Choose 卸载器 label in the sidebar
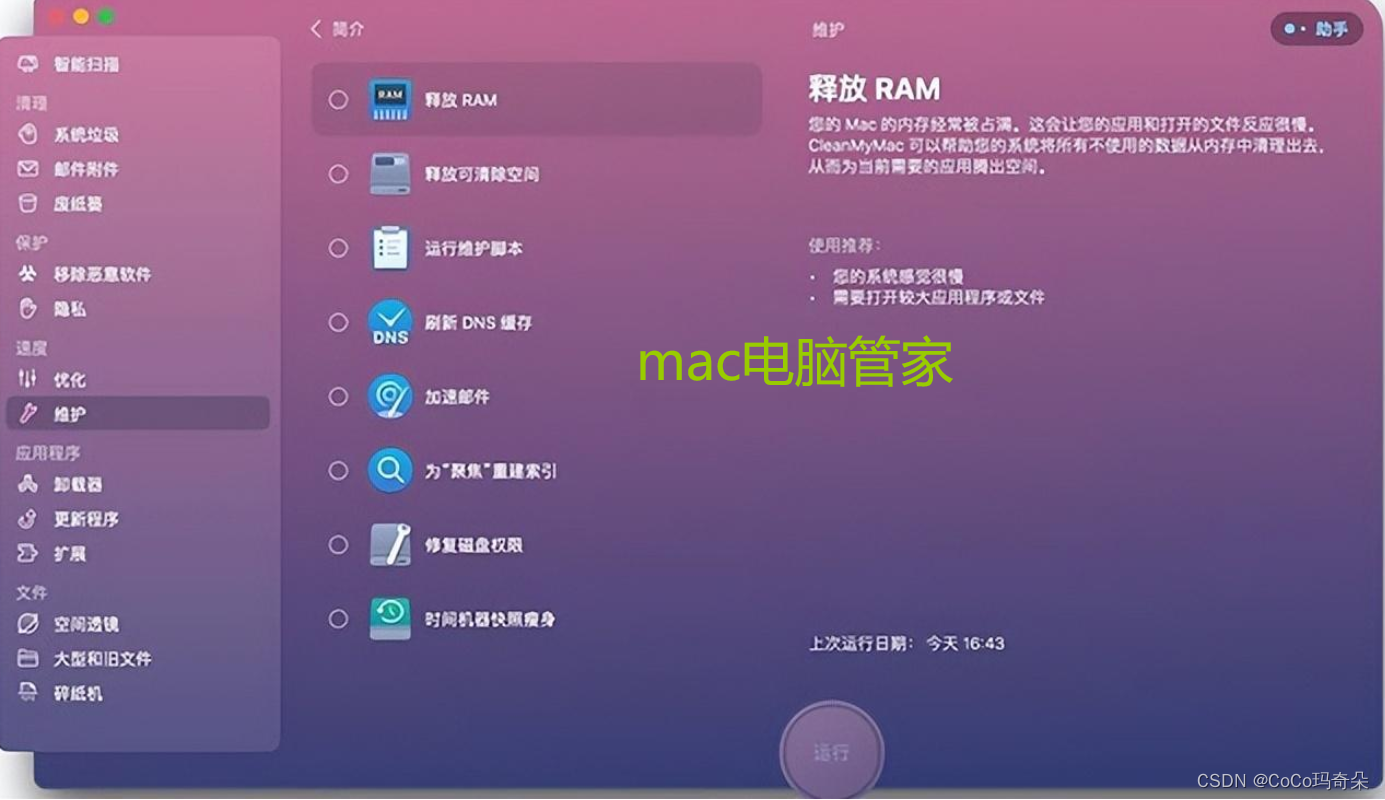The height and width of the screenshot is (800, 1385). coord(78,484)
